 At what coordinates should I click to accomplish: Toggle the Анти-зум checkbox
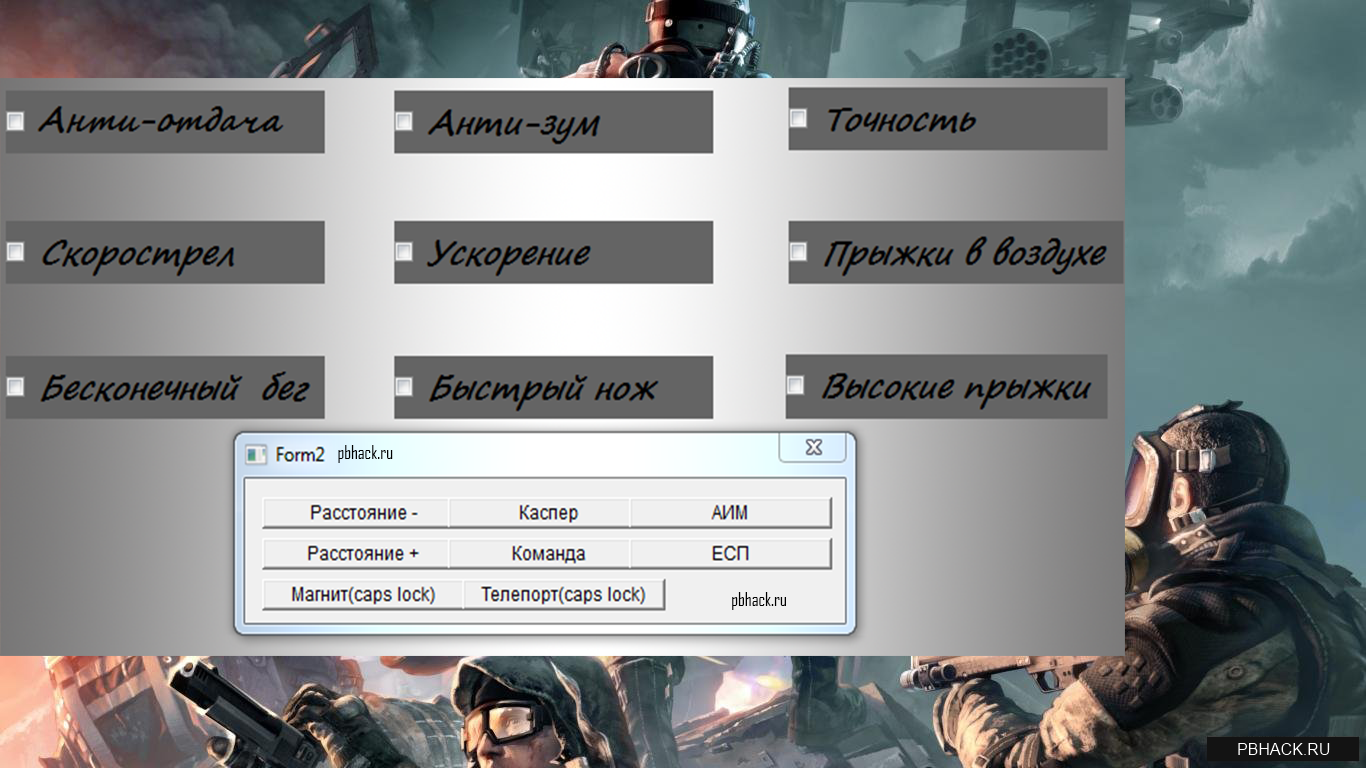[404, 121]
